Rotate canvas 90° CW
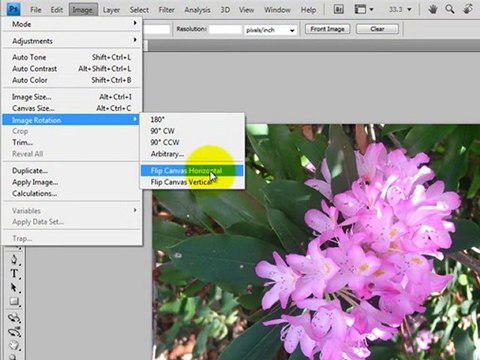Viewport: 480px width, 360px height. point(192,131)
